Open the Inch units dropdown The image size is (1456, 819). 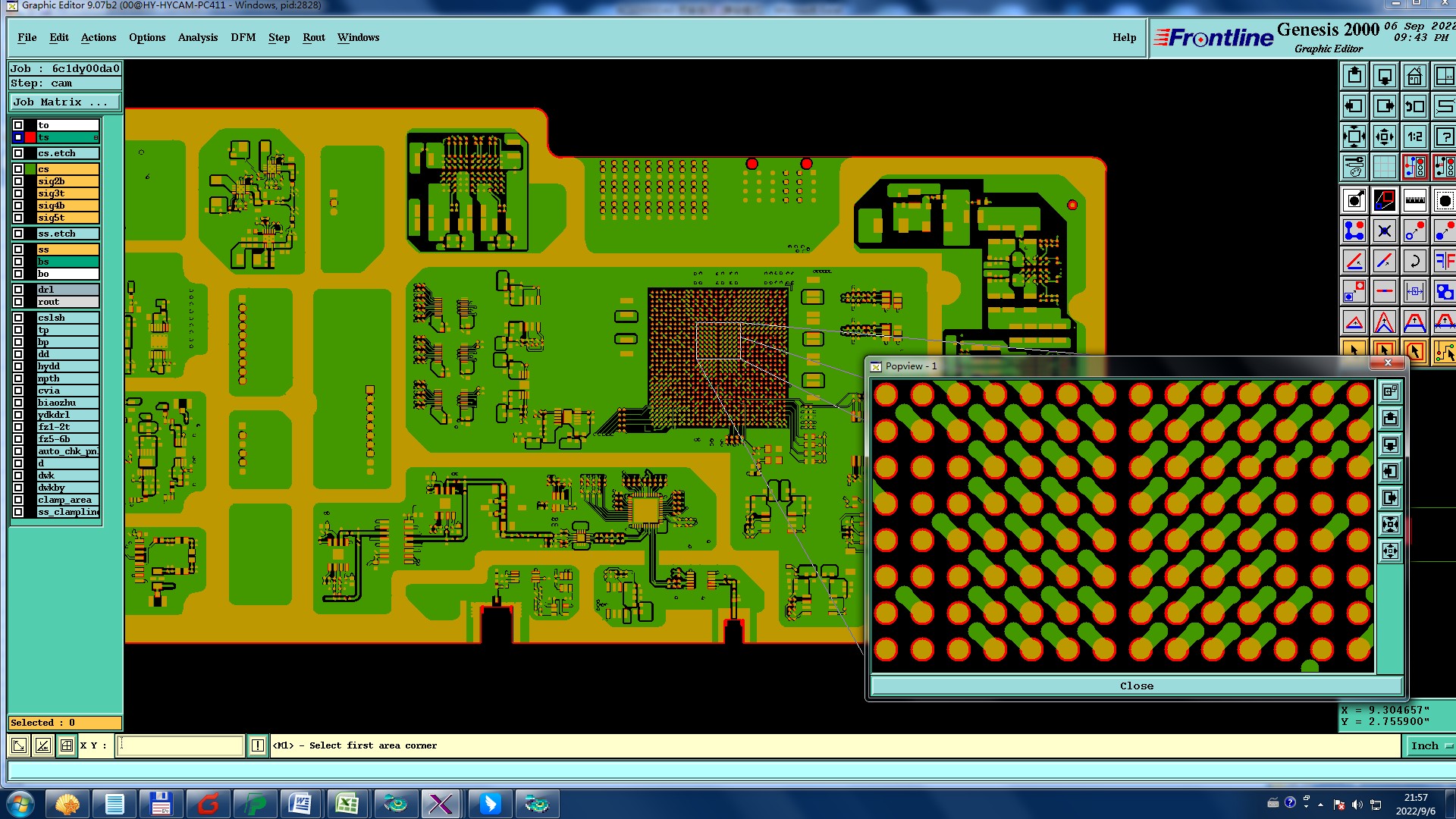1430,746
